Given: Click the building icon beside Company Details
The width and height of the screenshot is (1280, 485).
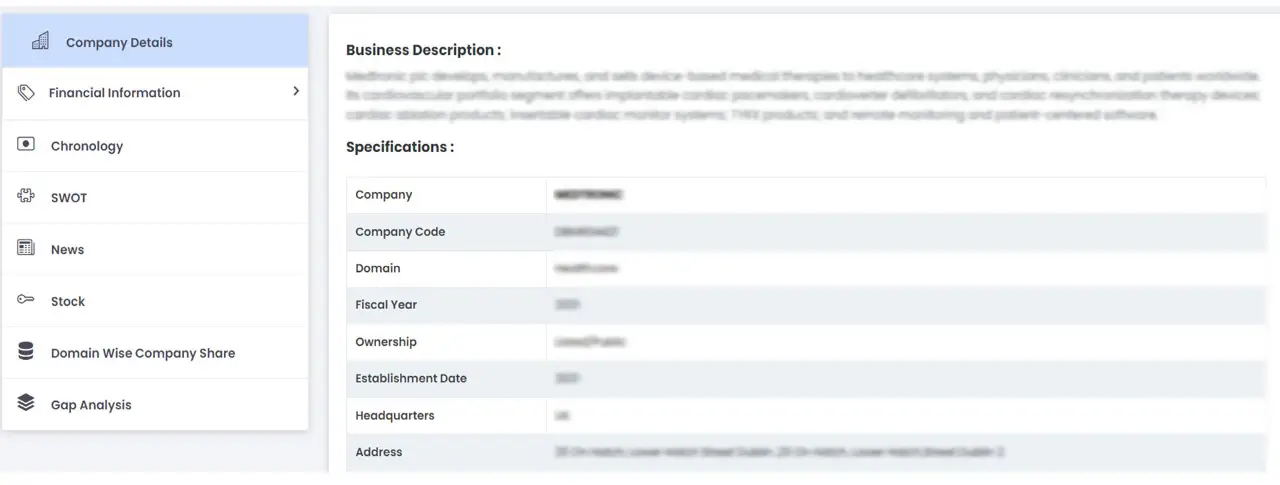Looking at the screenshot, I should pyautogui.click(x=40, y=42).
